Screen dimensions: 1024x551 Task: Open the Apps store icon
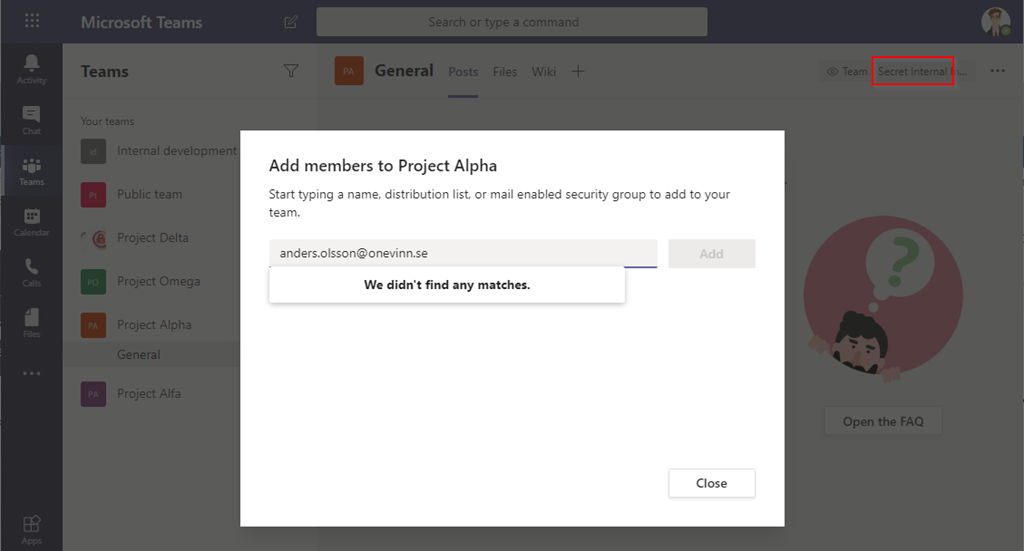tap(31, 528)
